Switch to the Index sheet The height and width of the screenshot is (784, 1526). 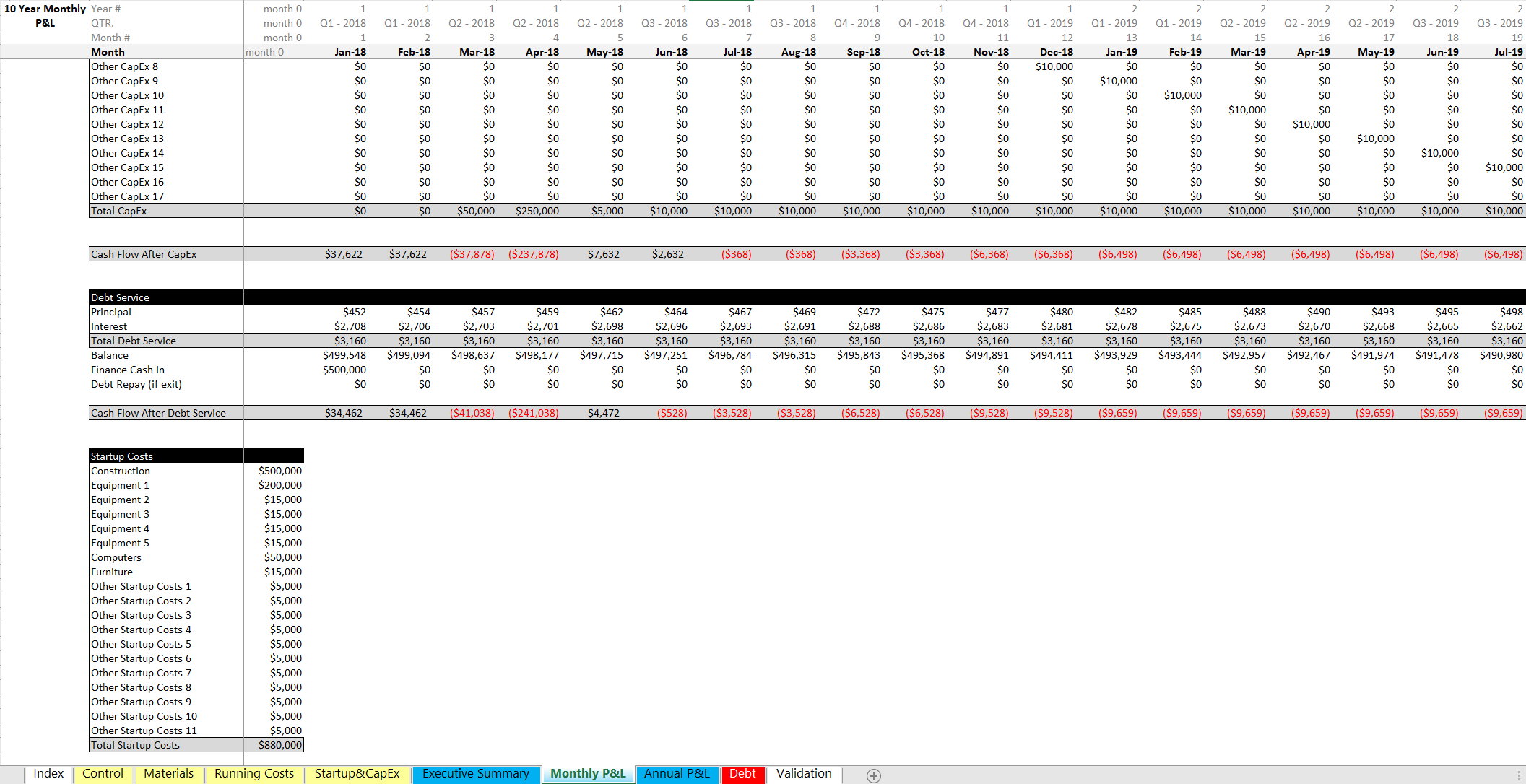coord(48,773)
